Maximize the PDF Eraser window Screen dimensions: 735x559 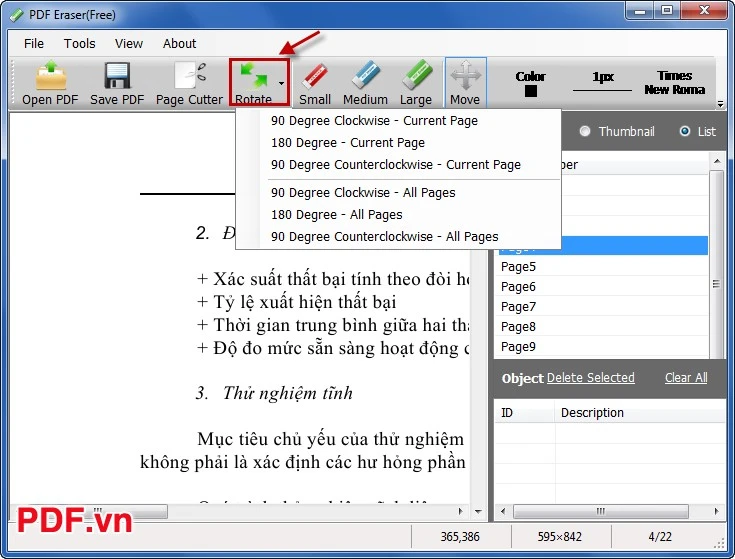tap(667, 11)
